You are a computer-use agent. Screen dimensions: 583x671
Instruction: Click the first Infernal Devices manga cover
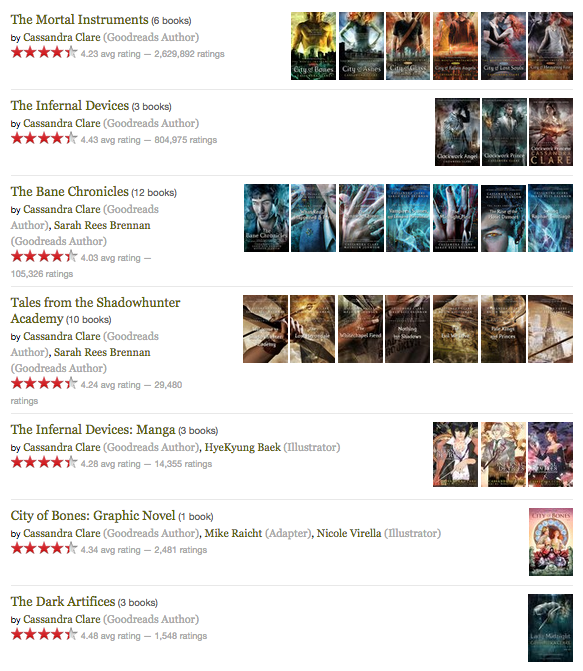455,454
